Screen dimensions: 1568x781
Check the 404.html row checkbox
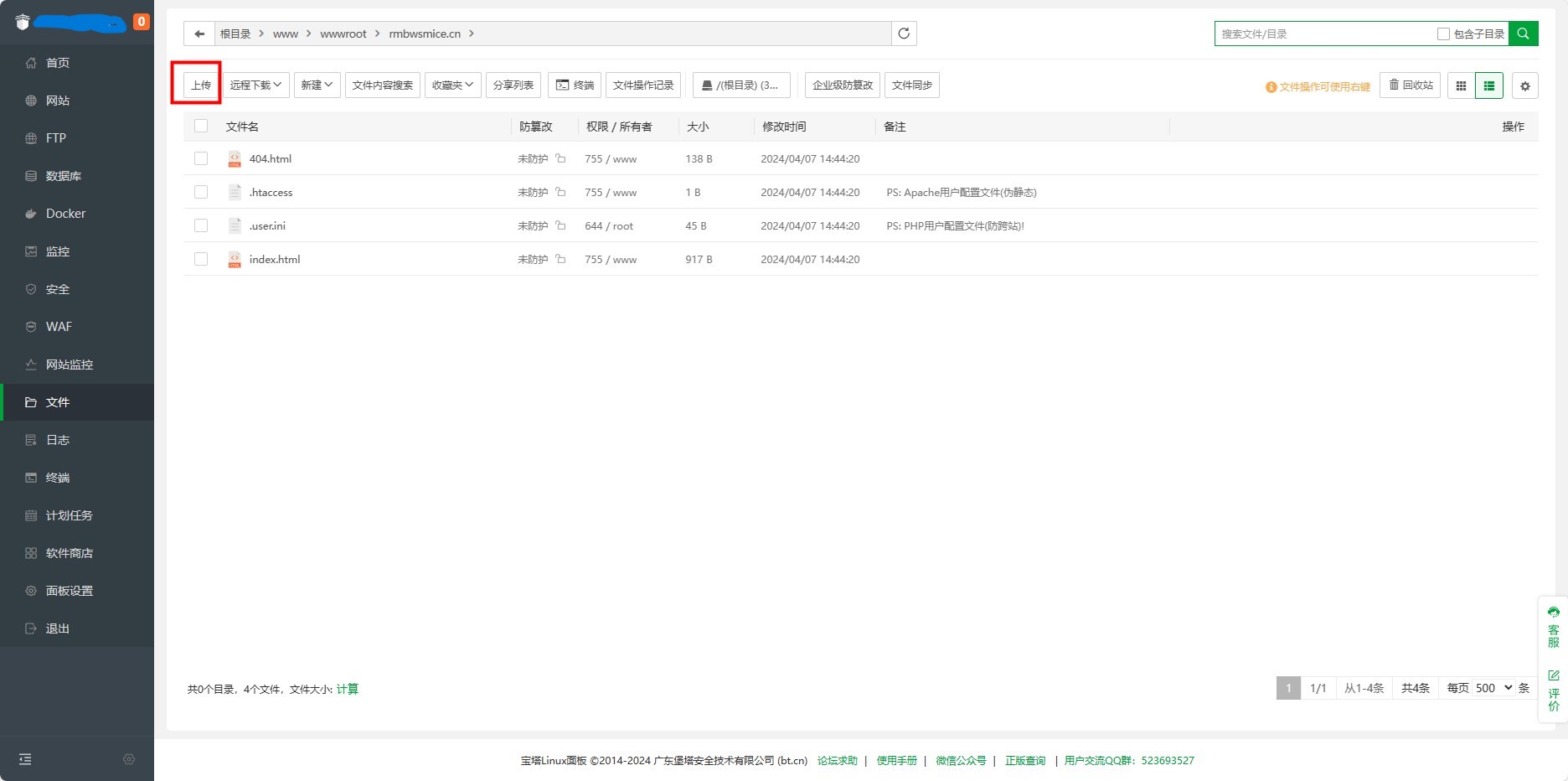[201, 158]
